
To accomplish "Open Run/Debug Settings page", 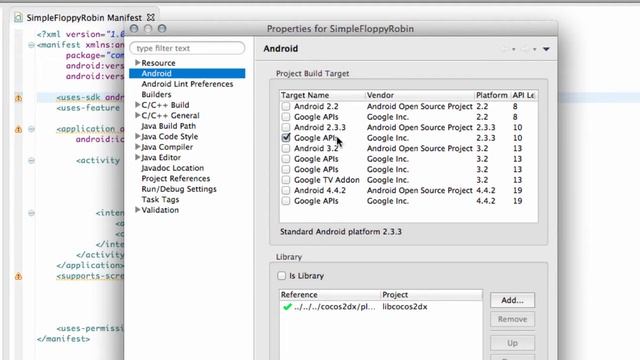I will pos(179,189).
